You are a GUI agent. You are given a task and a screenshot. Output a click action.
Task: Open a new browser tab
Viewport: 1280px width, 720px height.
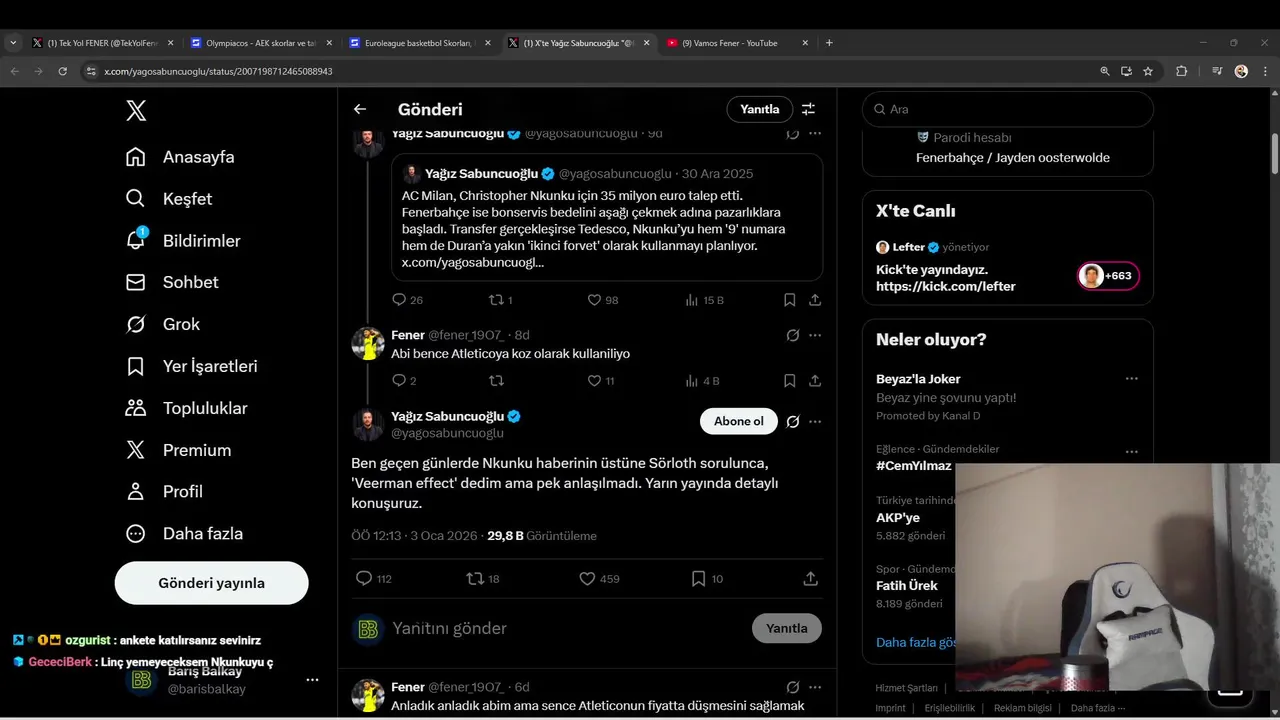[x=829, y=43]
